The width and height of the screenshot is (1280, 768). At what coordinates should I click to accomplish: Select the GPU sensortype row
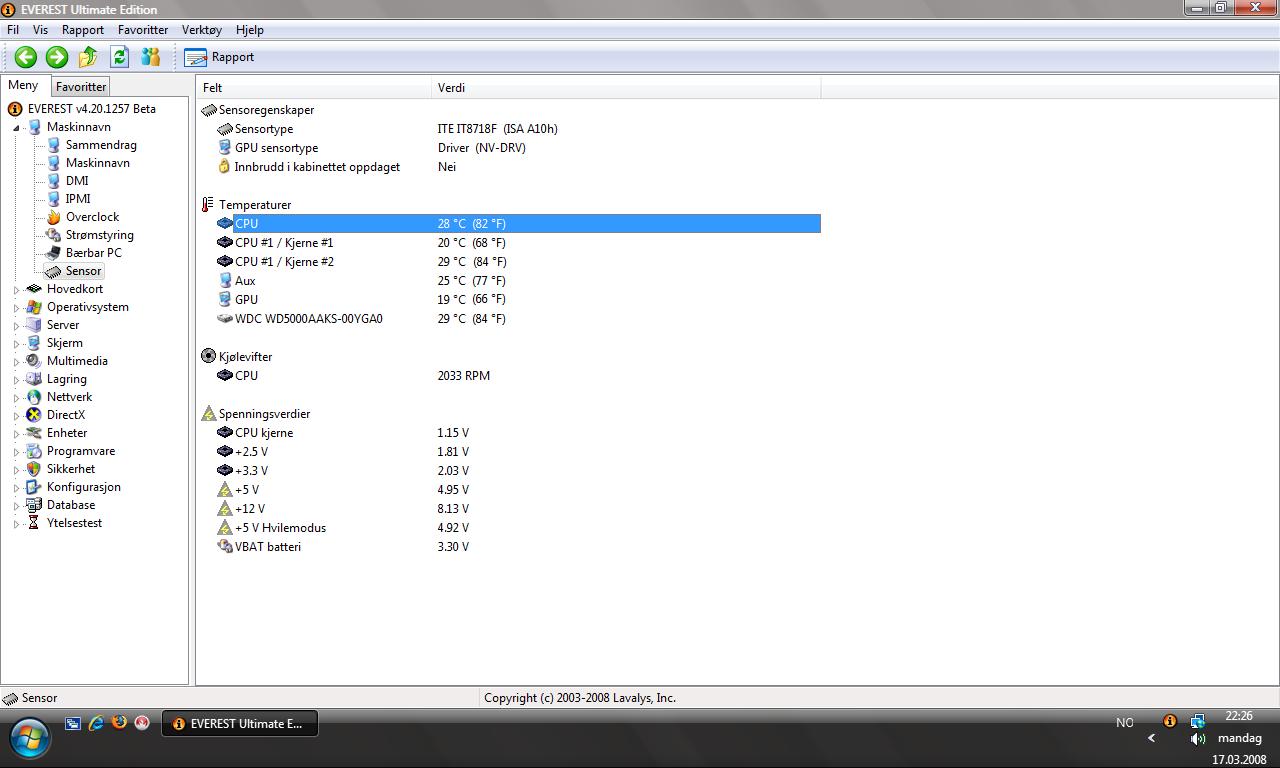[509, 148]
